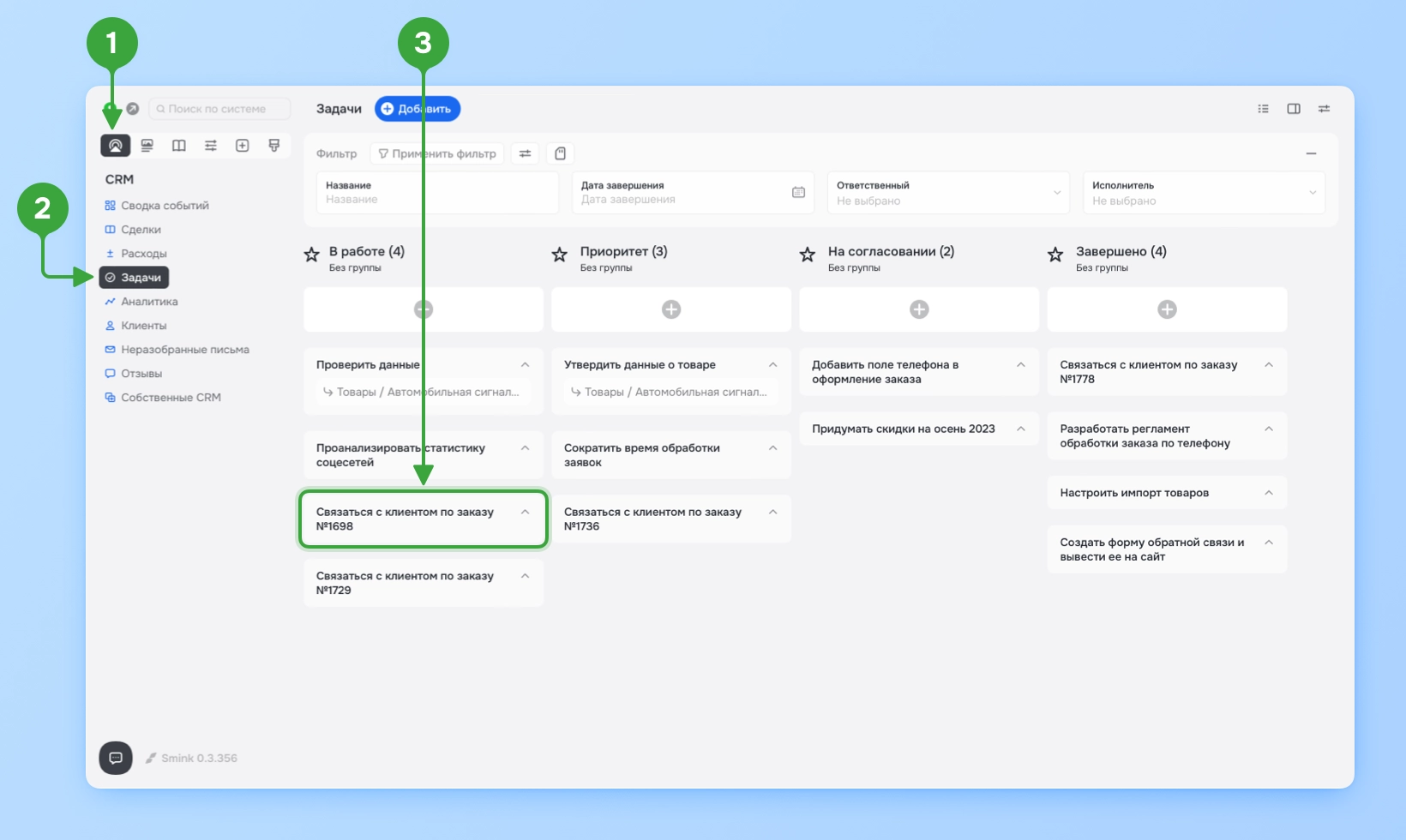Viewport: 1406px width, 840px height.
Task: Open Неразобранные письма in CRM menu
Action: (177, 350)
